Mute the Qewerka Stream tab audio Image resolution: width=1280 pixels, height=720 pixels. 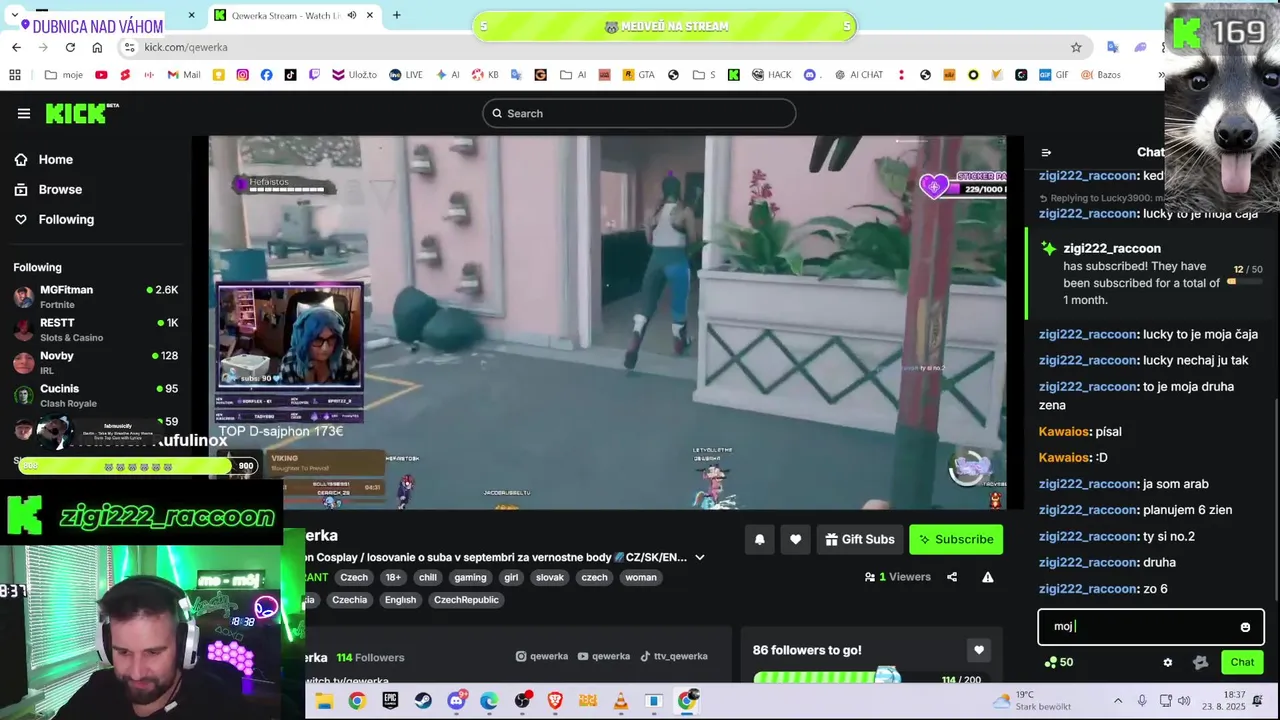[352, 15]
